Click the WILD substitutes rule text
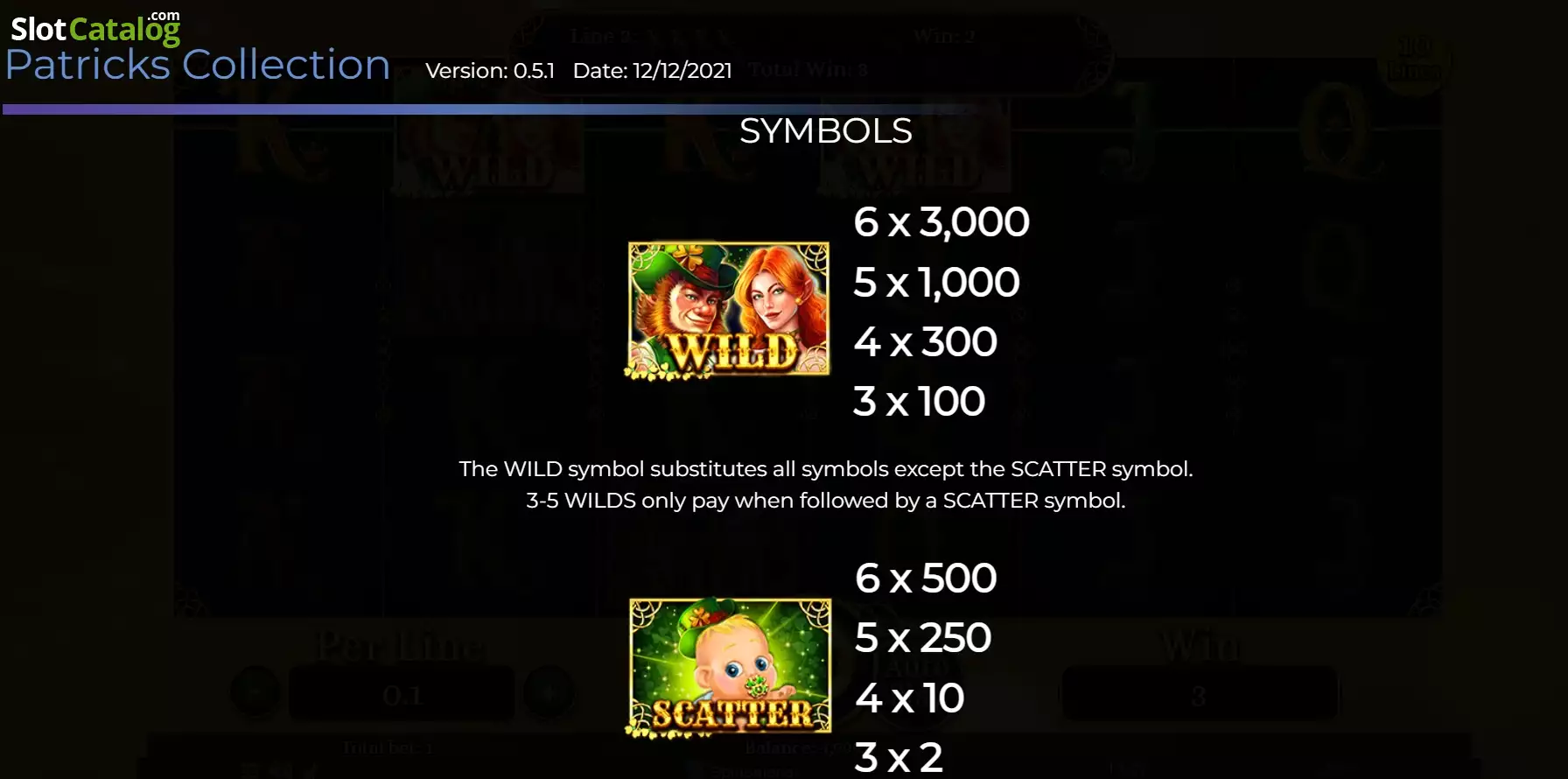Screen dimensions: 1568x779 [x=825, y=469]
